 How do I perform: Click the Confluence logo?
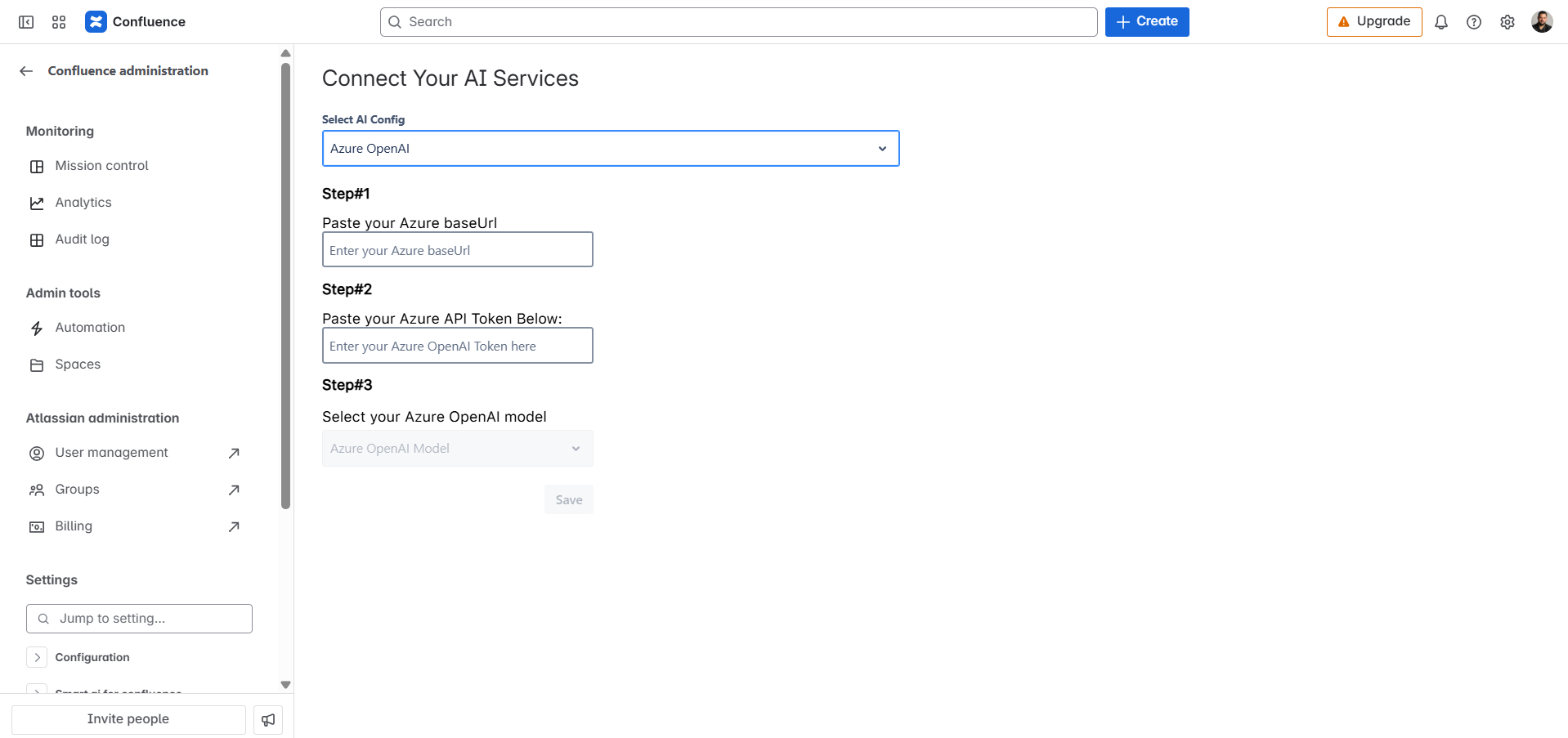[96, 22]
